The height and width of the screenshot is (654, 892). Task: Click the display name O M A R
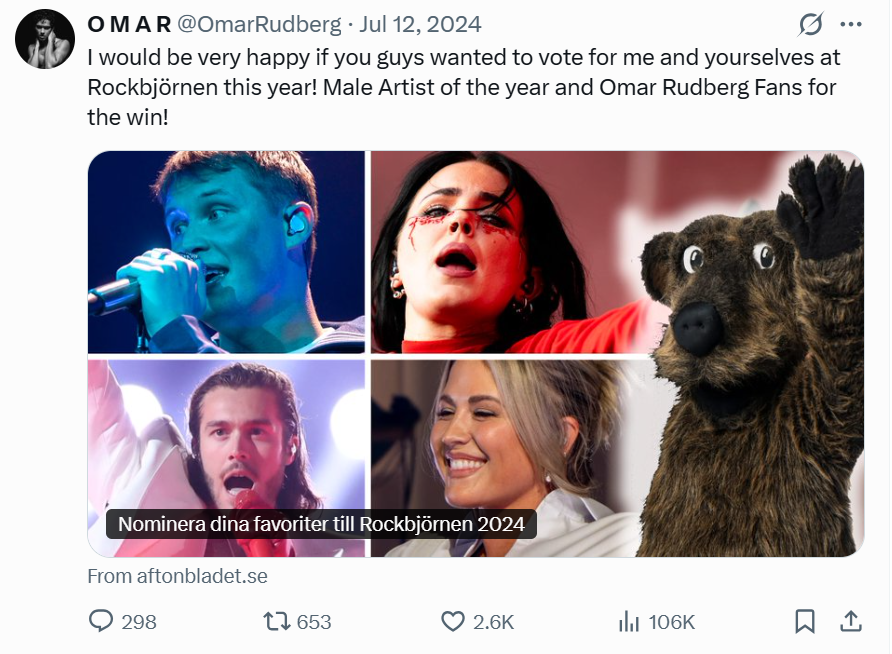coord(129,24)
